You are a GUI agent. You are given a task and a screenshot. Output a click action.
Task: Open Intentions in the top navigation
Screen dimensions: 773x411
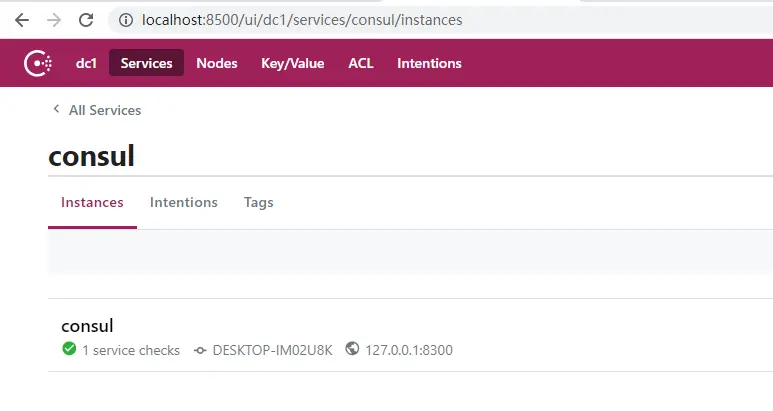[x=429, y=63]
